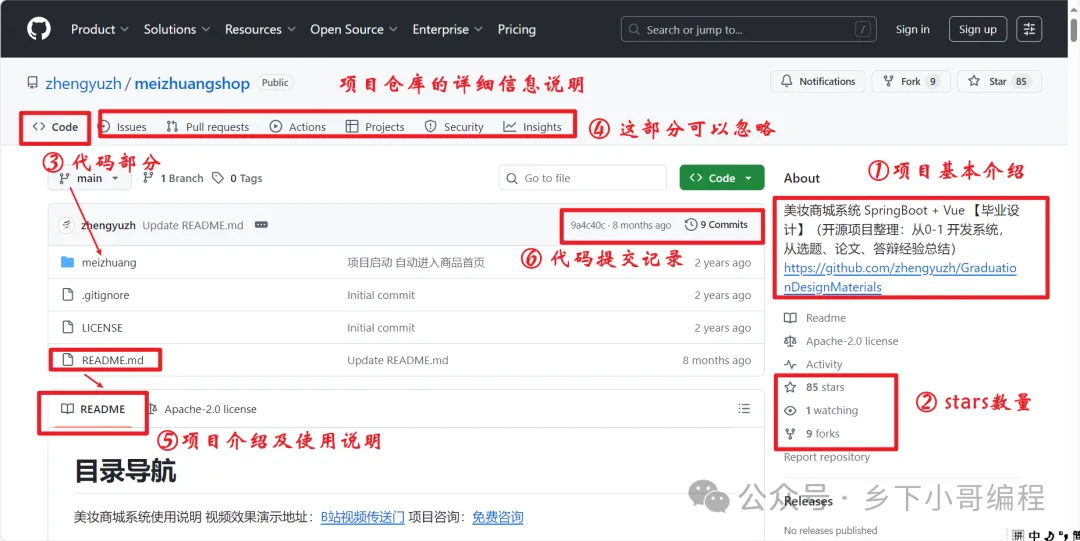
Task: Click the Releases heading link
Action: click(x=808, y=501)
